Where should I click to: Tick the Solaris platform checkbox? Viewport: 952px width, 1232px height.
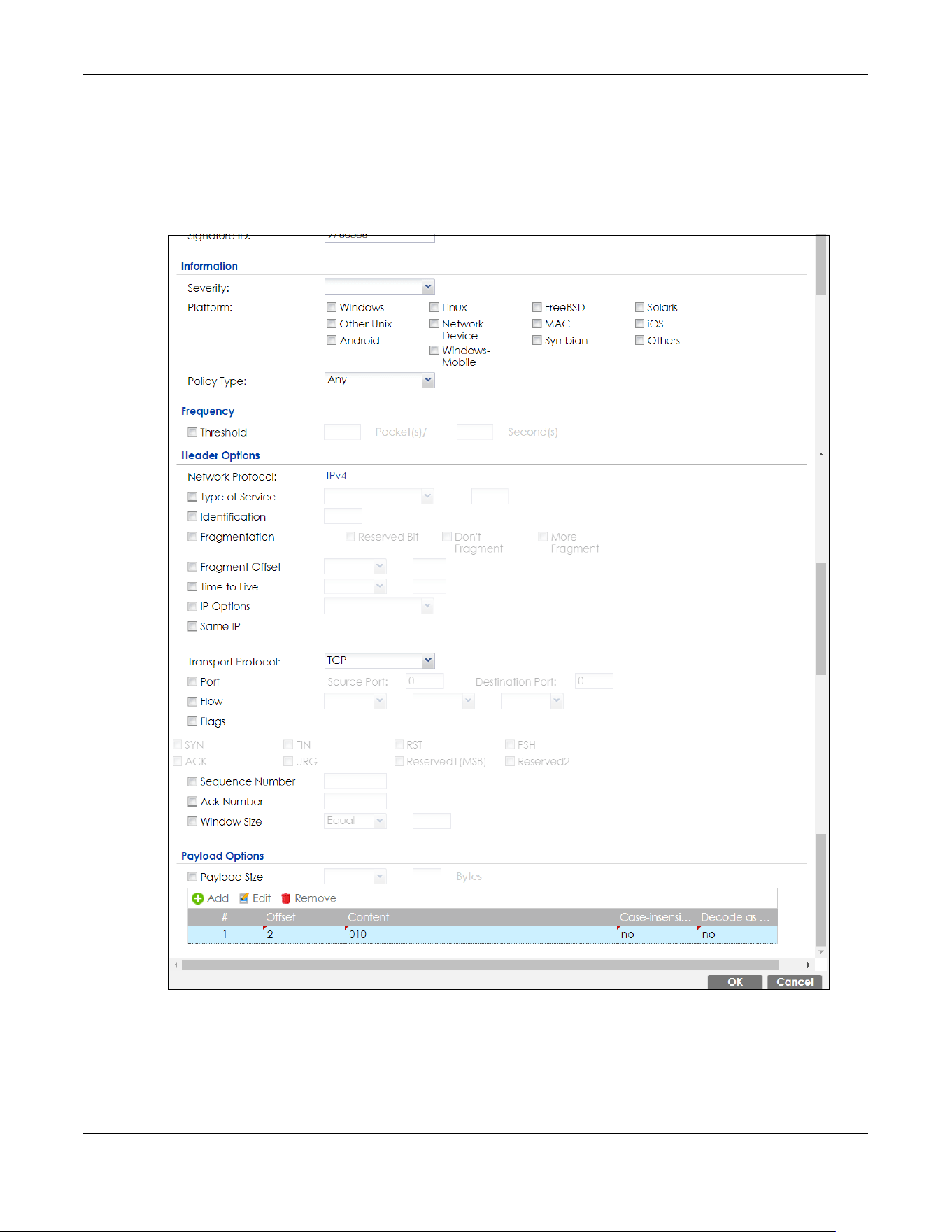click(639, 307)
